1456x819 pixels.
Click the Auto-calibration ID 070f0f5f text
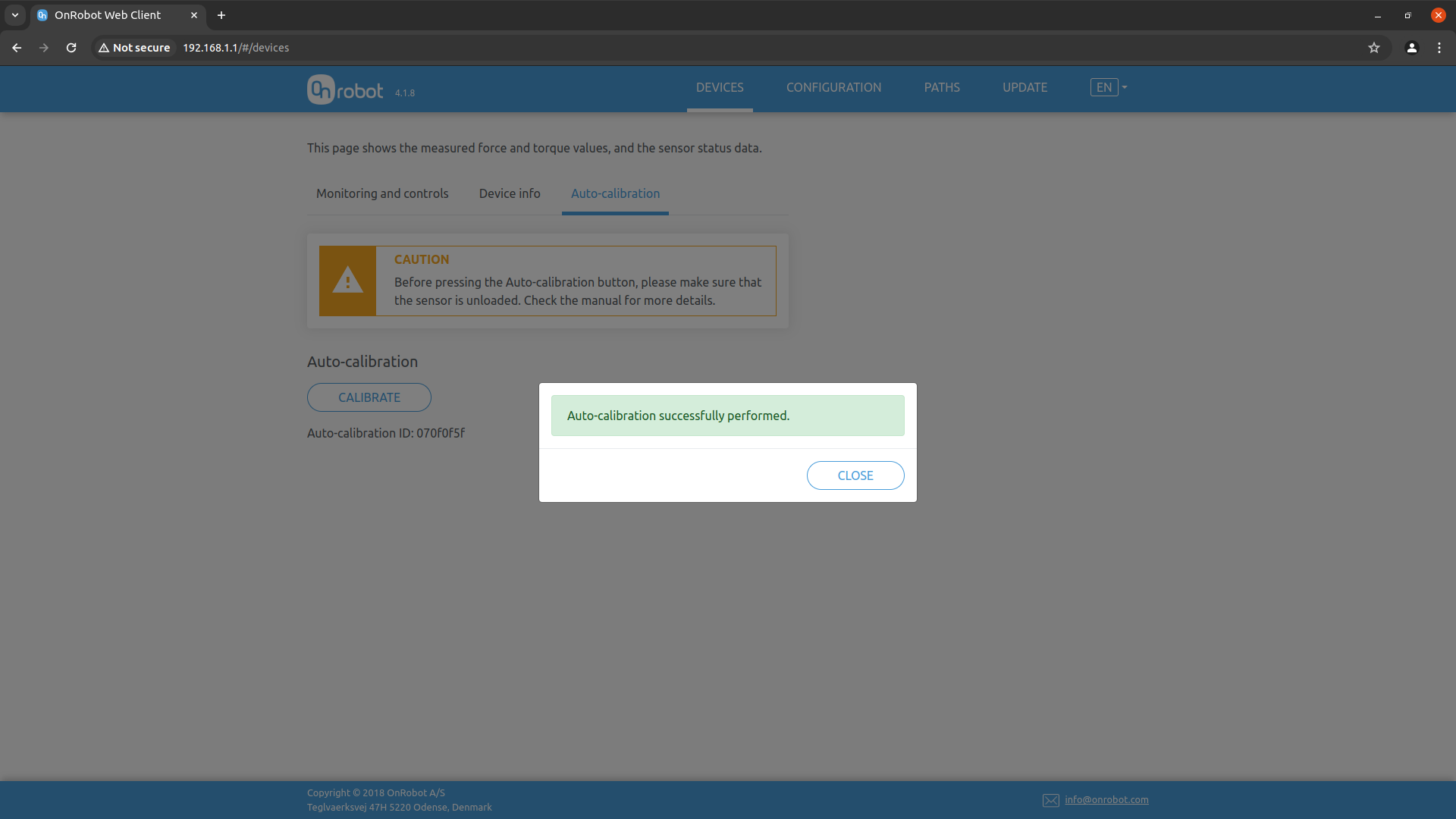(x=386, y=433)
